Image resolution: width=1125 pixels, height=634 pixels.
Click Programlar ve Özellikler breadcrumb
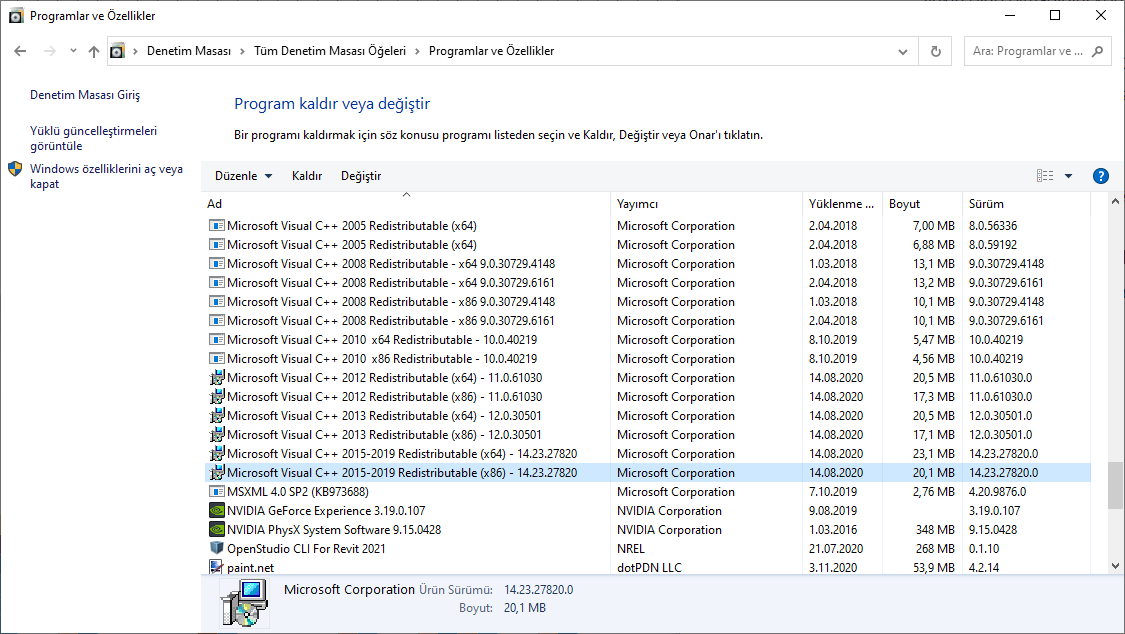[491, 51]
